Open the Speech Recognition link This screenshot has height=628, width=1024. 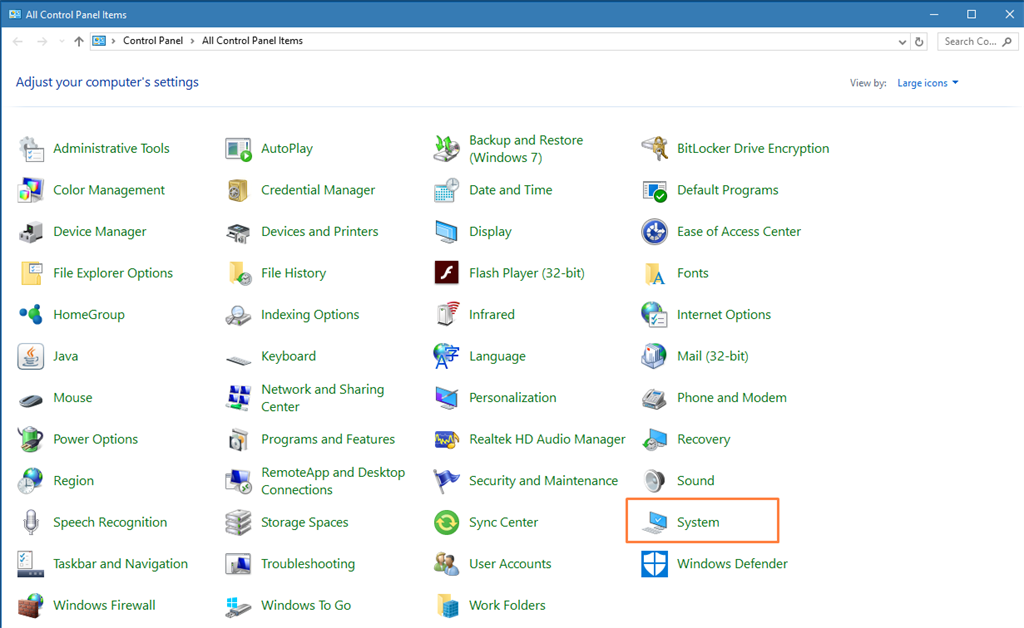110,522
